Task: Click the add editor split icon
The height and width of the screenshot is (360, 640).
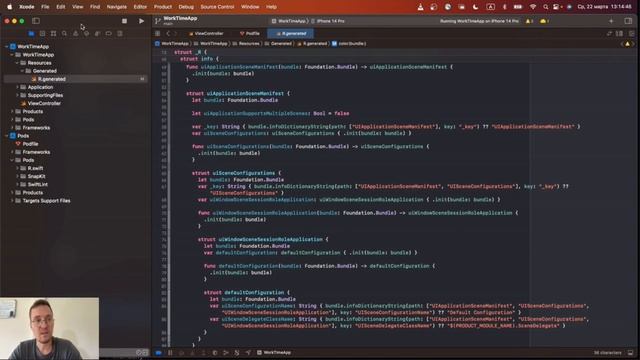Action: pyautogui.click(x=631, y=33)
